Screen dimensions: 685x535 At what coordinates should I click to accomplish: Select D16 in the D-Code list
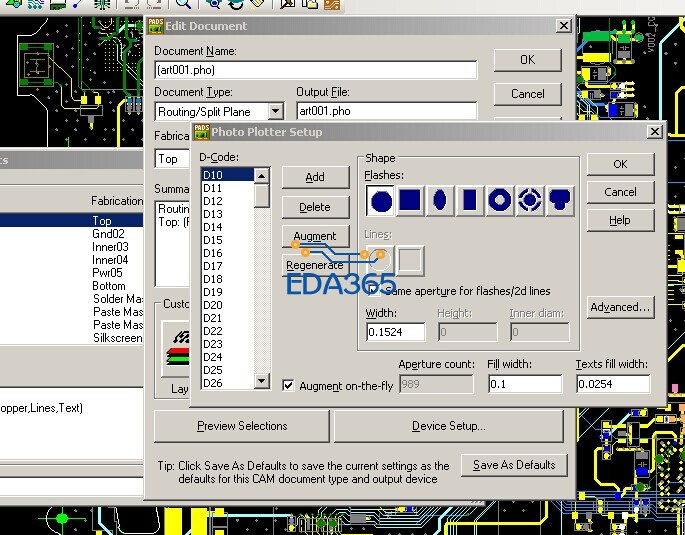[x=228, y=253]
